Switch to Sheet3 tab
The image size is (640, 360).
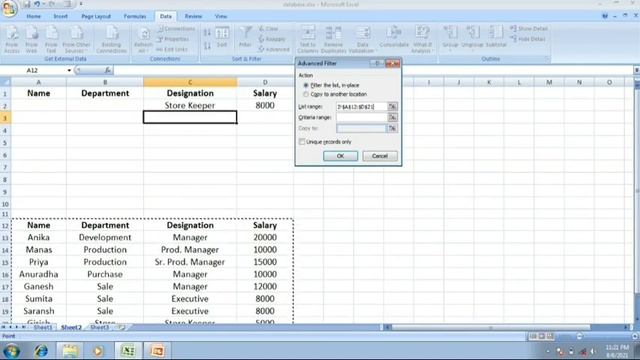[100, 327]
